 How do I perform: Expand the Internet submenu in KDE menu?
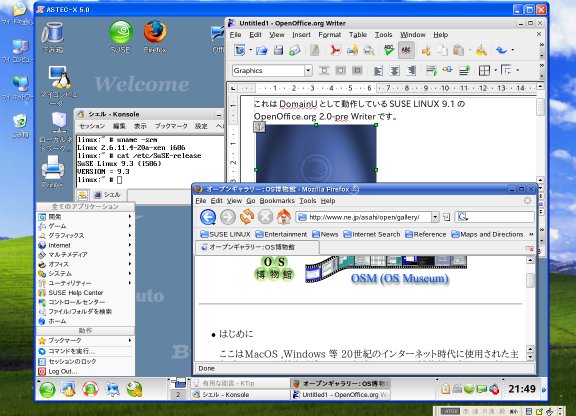click(85, 245)
